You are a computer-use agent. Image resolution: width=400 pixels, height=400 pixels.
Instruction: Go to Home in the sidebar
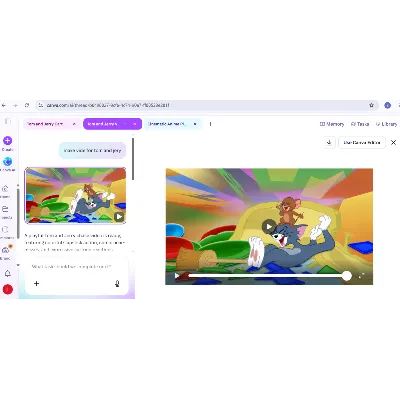5,189
